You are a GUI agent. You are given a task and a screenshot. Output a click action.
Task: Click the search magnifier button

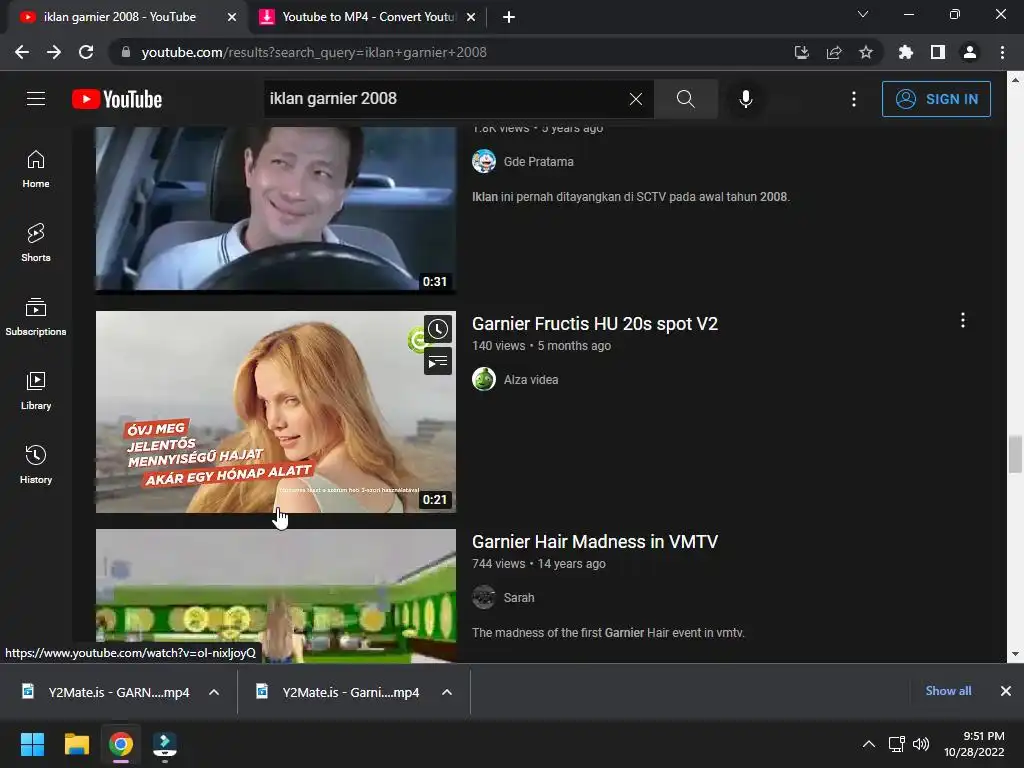(686, 99)
